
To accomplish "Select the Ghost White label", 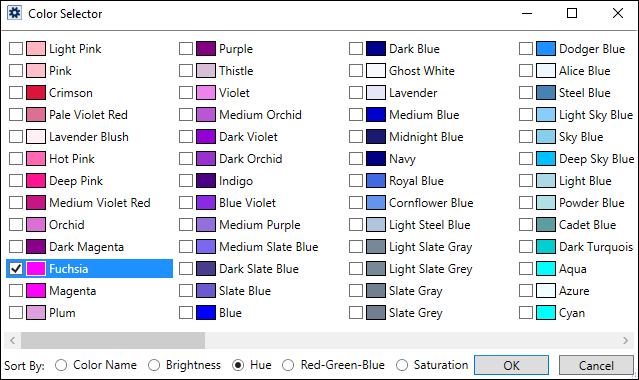I will point(422,71).
